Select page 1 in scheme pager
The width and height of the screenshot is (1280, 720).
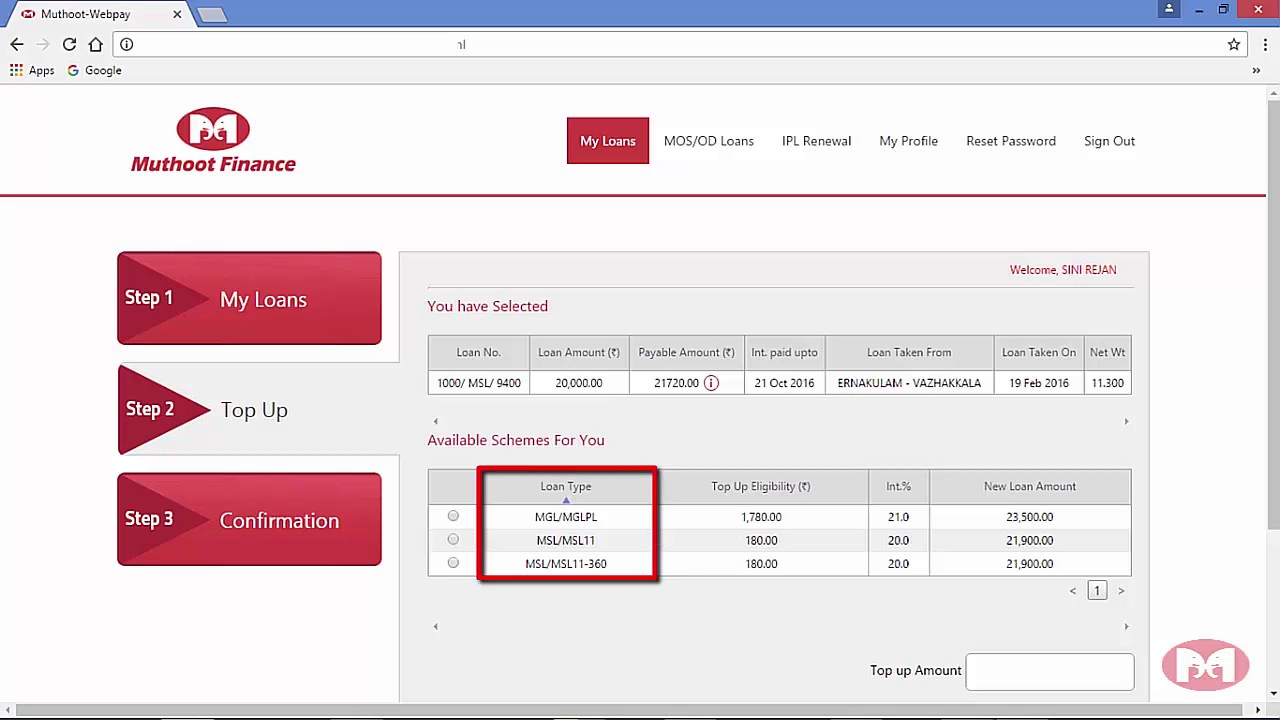pos(1097,591)
